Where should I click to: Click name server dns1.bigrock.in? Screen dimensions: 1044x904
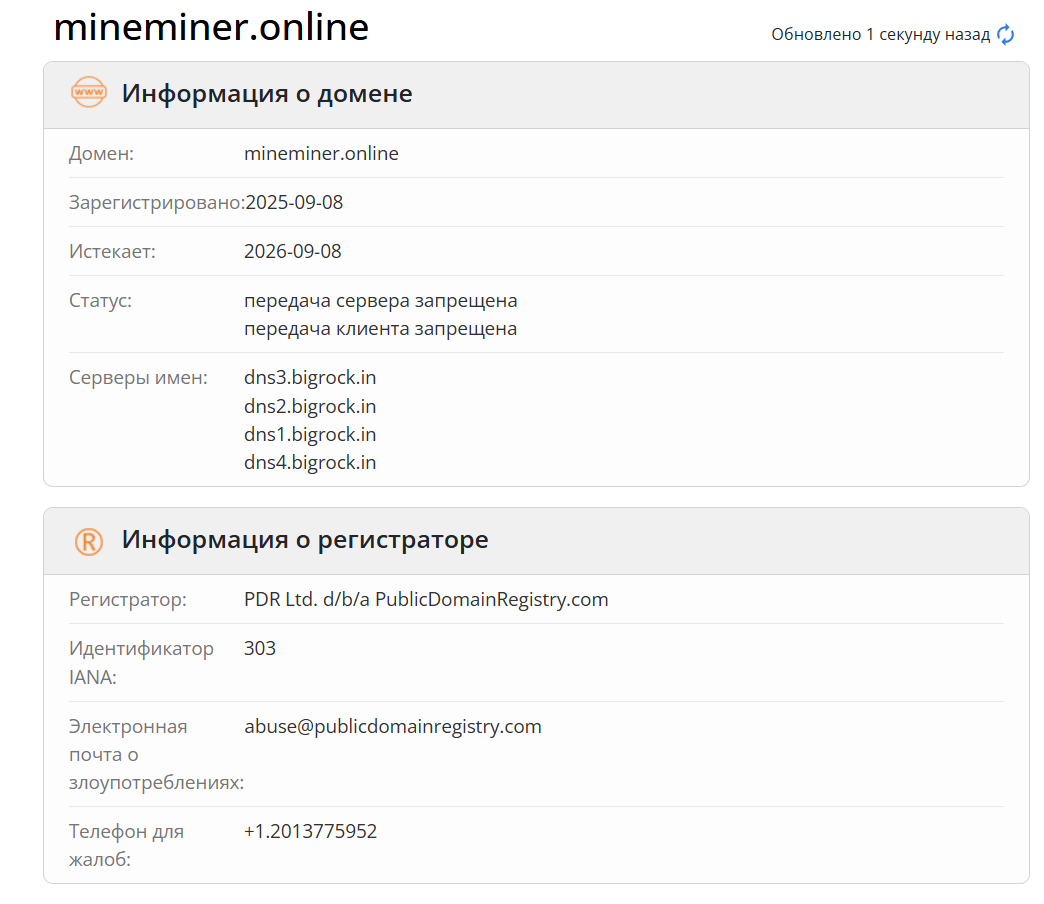pos(310,434)
